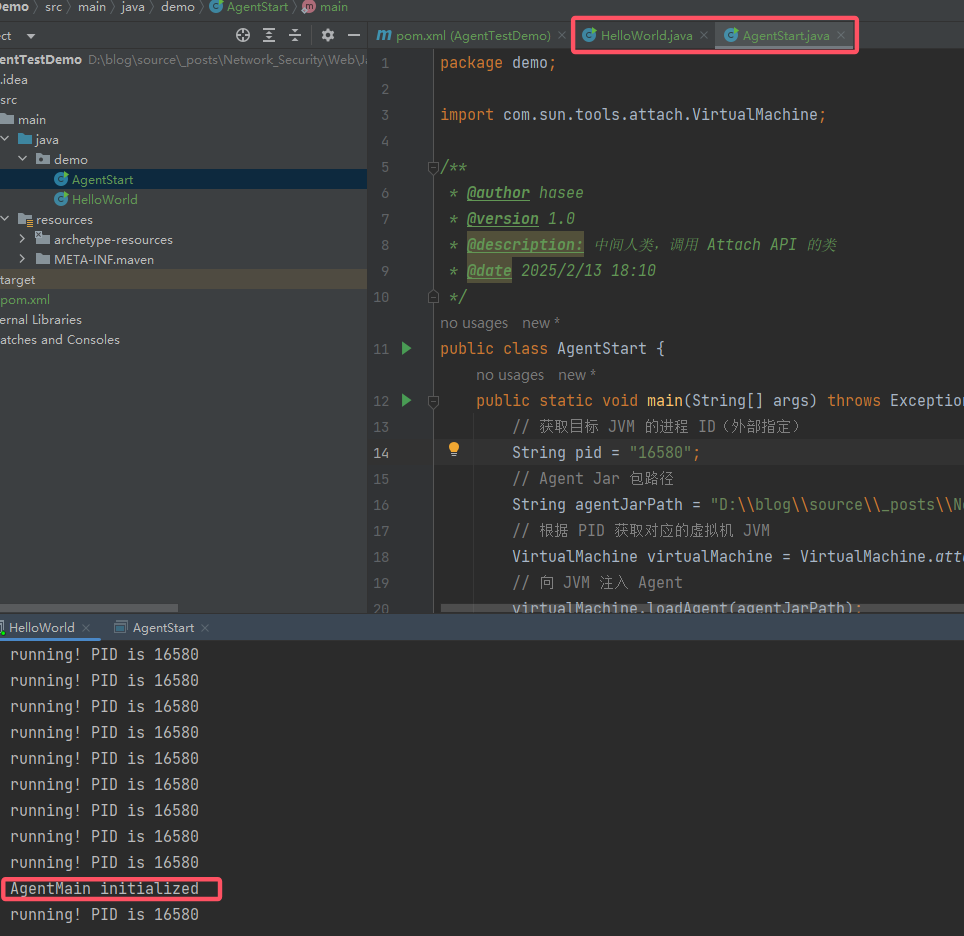Open the project view gear settings
The height and width of the screenshot is (936, 964).
tap(328, 35)
